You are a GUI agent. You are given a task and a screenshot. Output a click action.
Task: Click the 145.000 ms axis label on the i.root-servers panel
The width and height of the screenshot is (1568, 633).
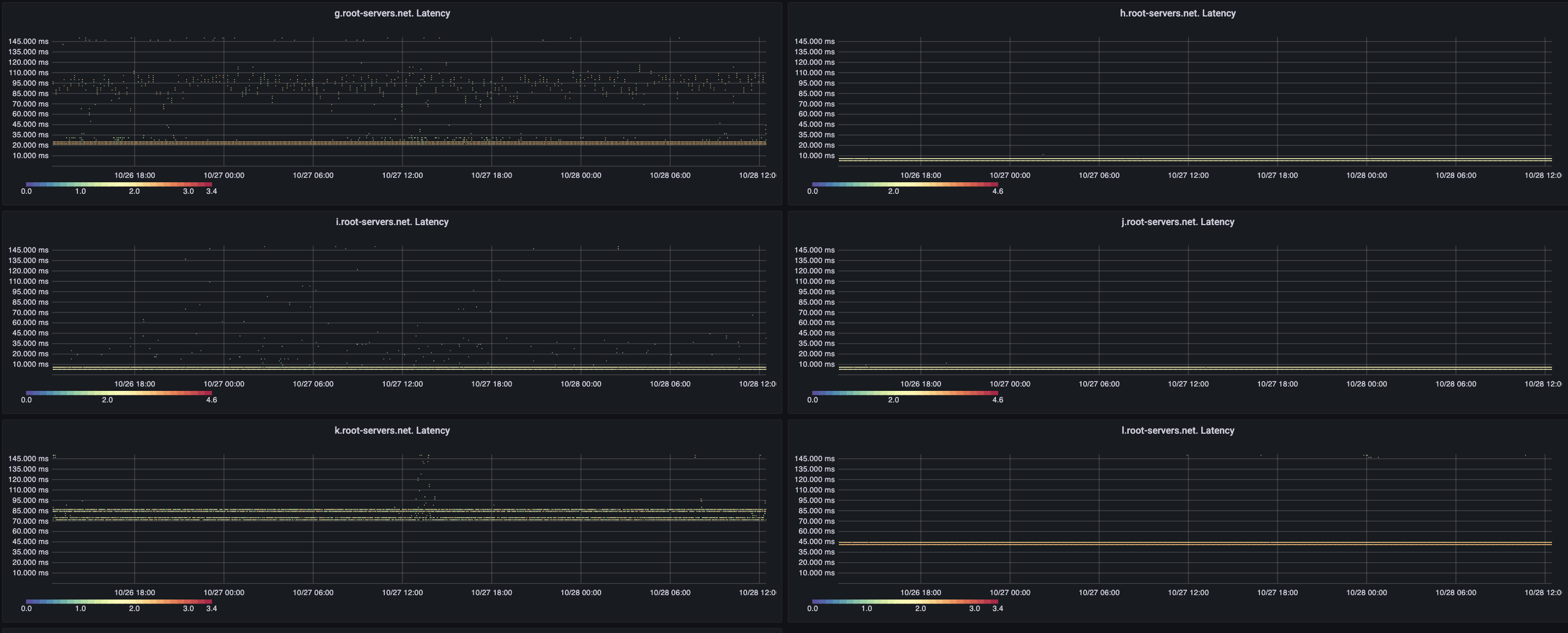(28, 250)
